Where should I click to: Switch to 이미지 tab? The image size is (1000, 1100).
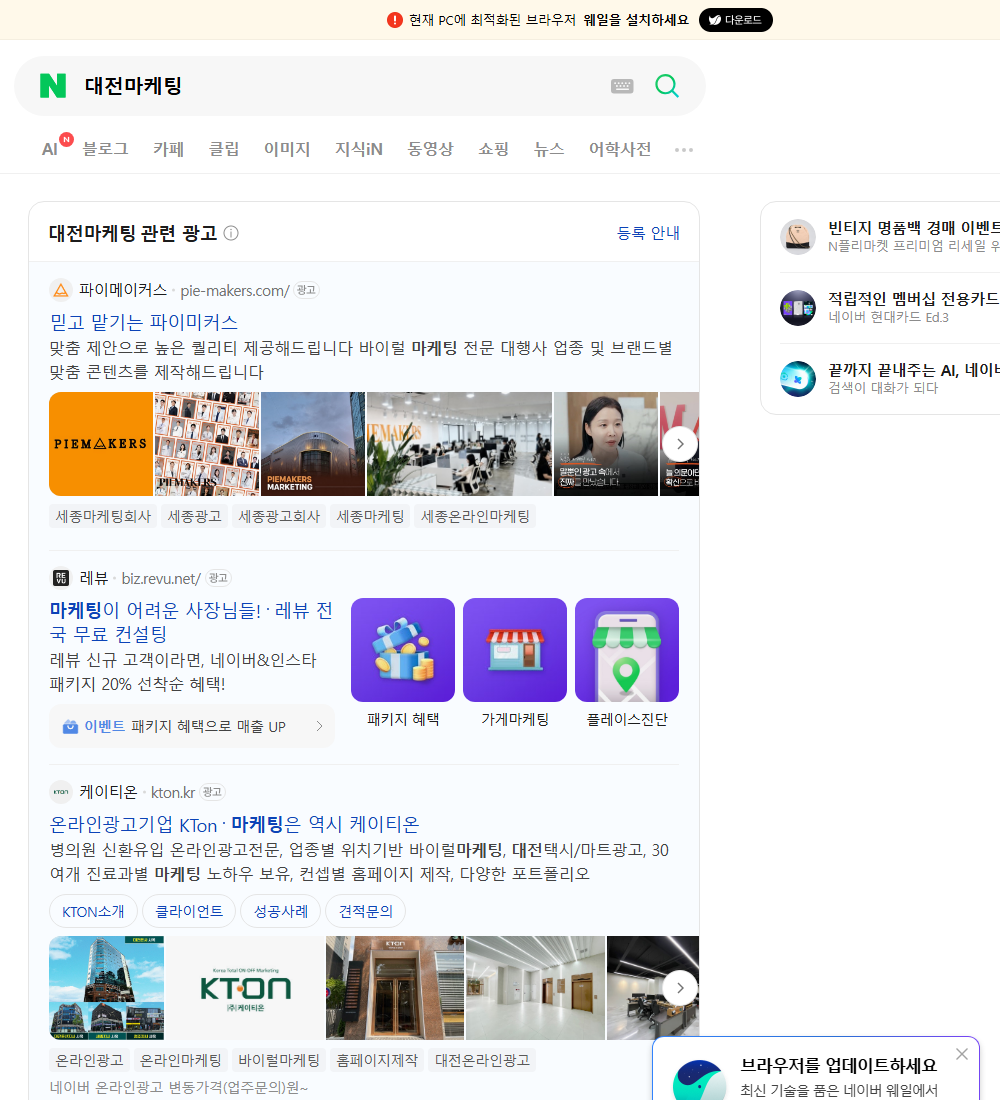287,149
